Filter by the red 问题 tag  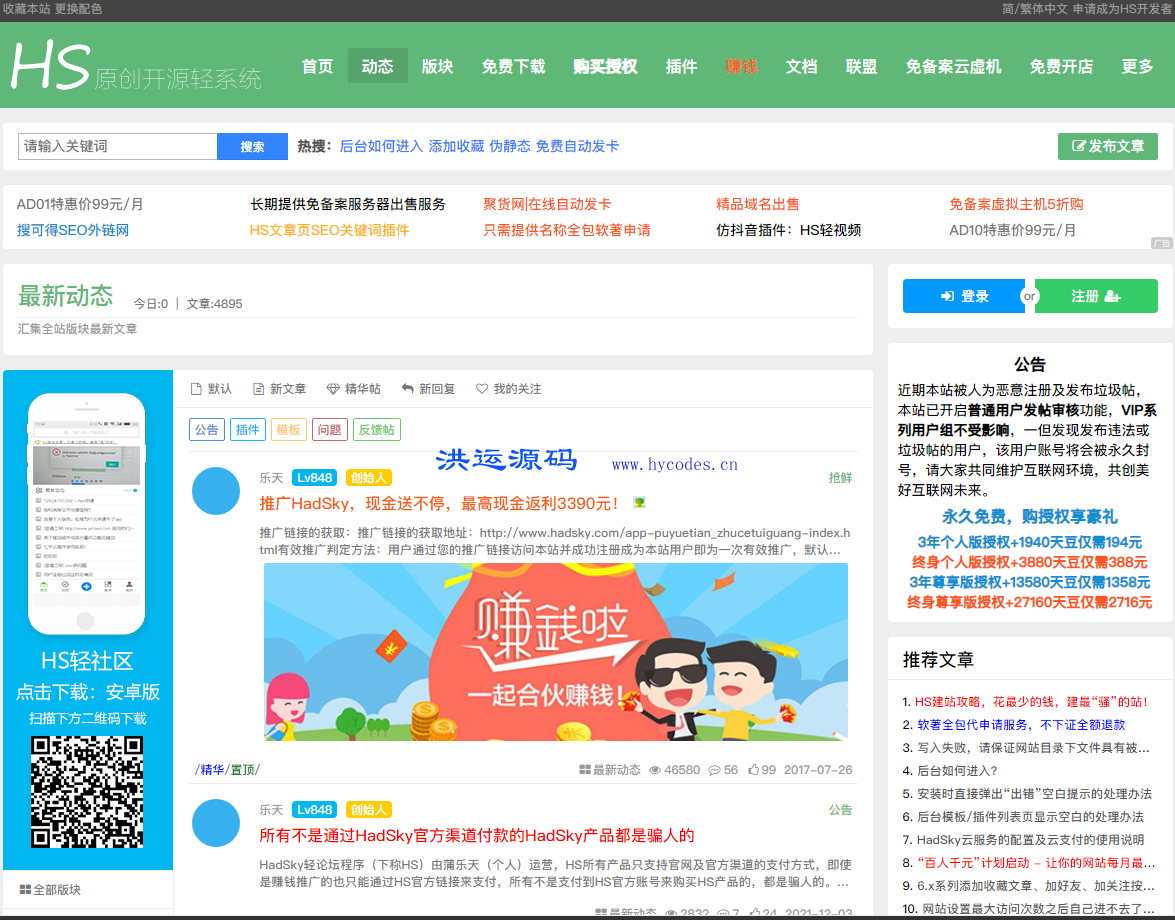click(x=330, y=429)
